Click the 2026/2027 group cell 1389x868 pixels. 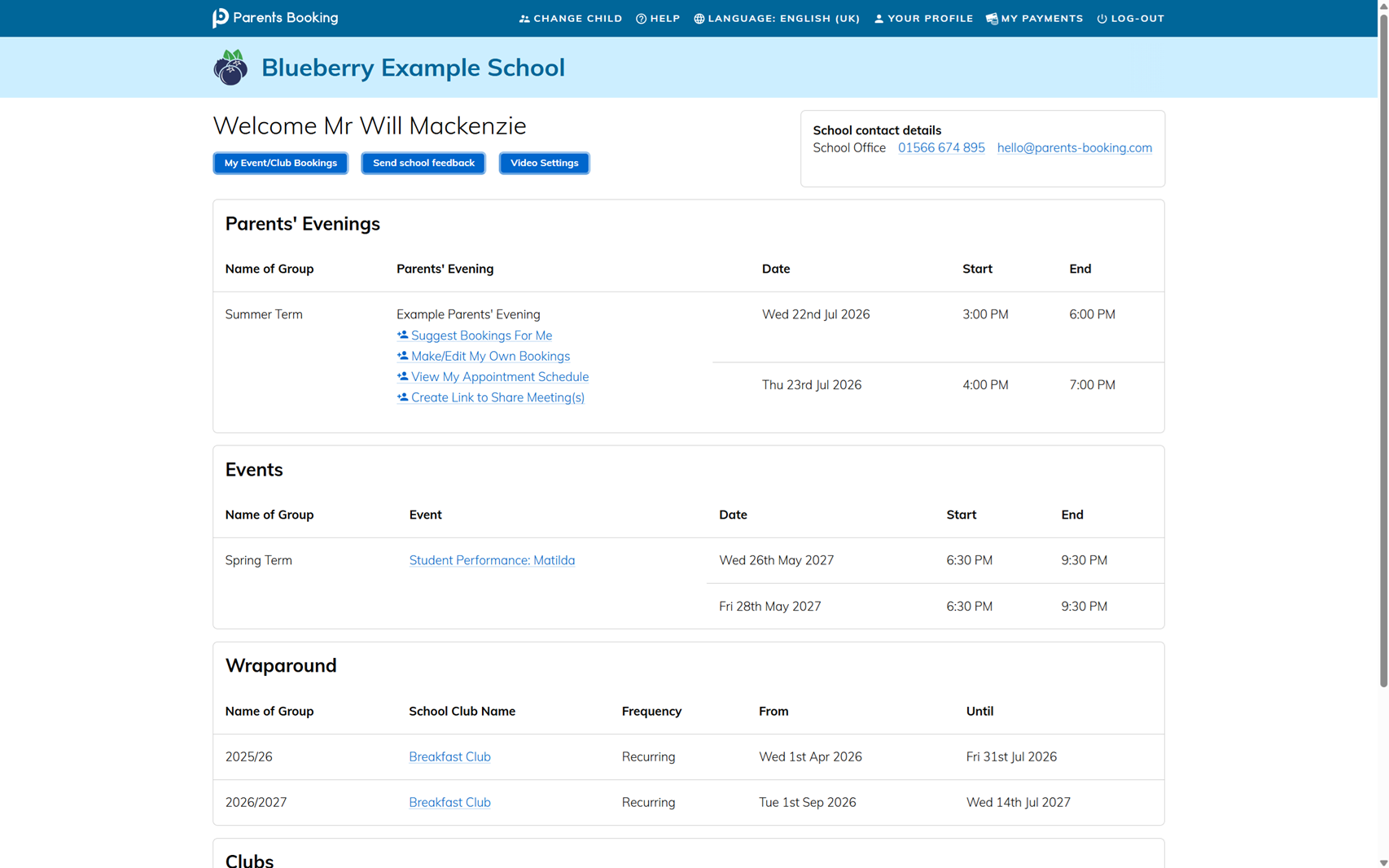(x=256, y=802)
